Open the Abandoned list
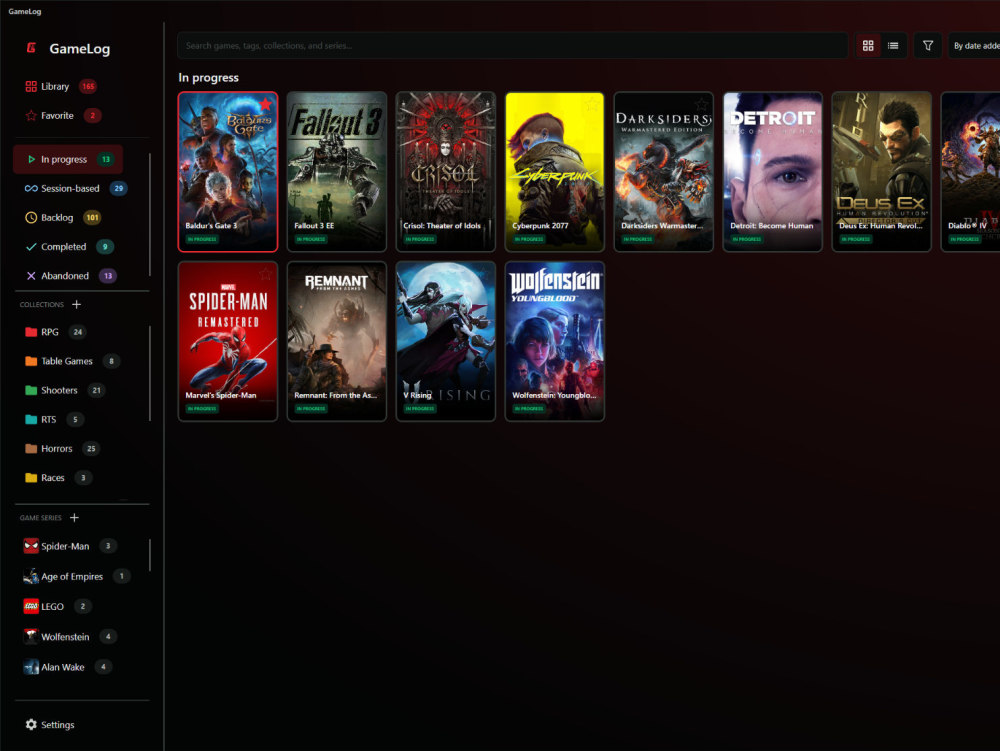Image resolution: width=1000 pixels, height=751 pixels. 70,276
